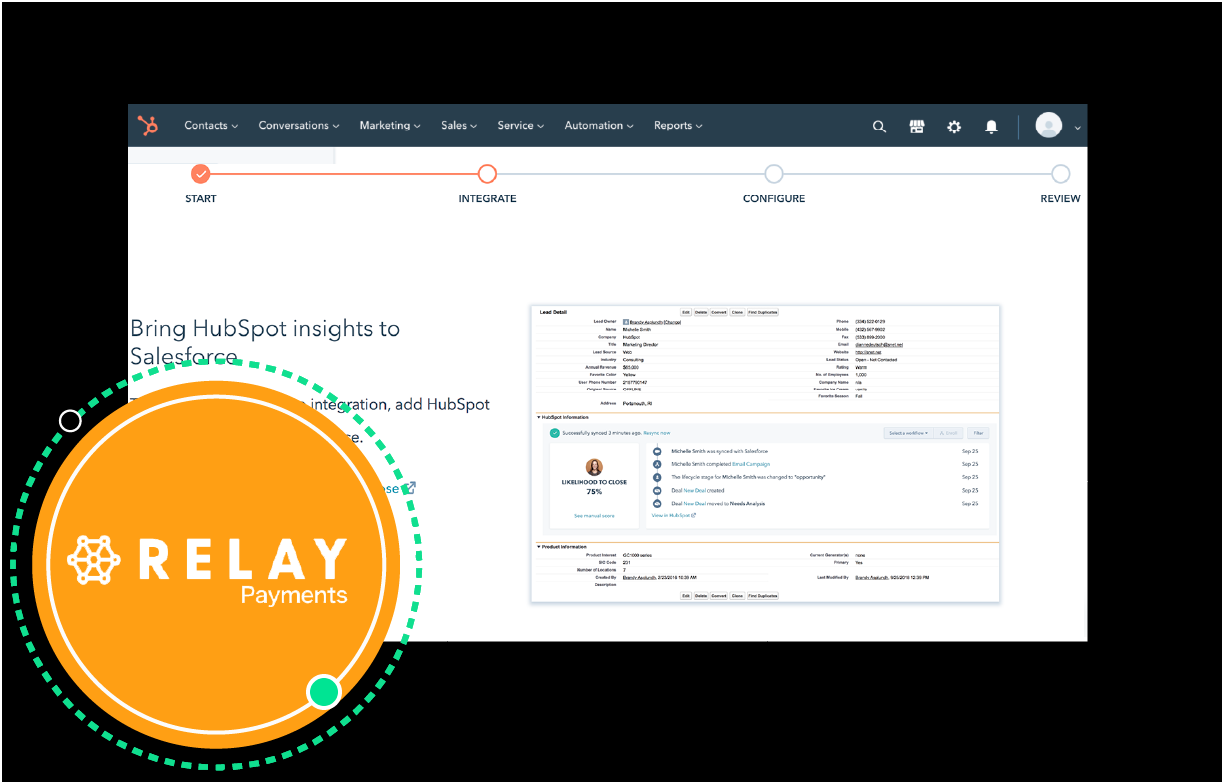Screen dimensions: 1224x784
Task: Jump to the CONFIGURE step circle
Action: point(774,174)
